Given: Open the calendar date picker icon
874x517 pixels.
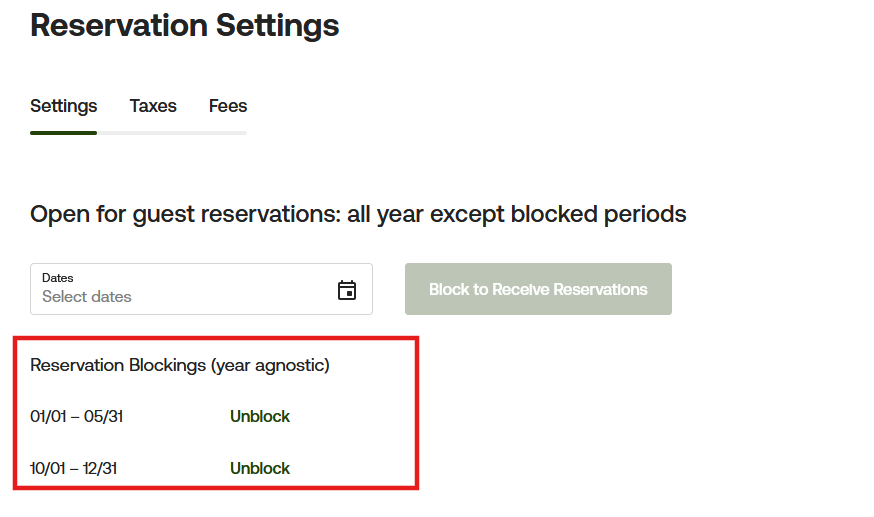Looking at the screenshot, I should pyautogui.click(x=347, y=290).
